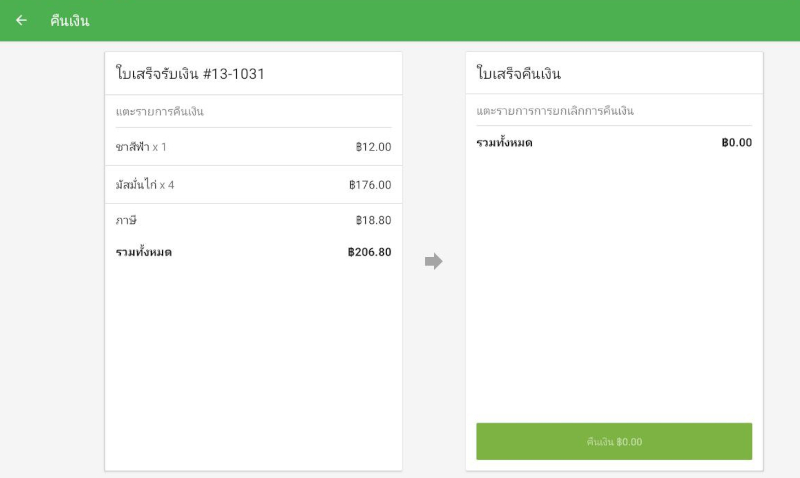
Task: Click the ภาษี tax label
Action: coord(126,220)
